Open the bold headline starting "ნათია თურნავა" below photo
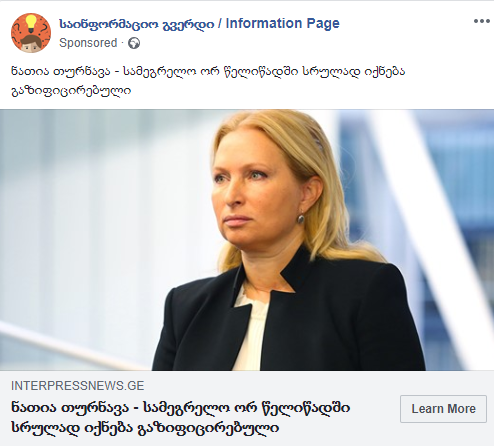The image size is (494, 446). click(x=181, y=417)
